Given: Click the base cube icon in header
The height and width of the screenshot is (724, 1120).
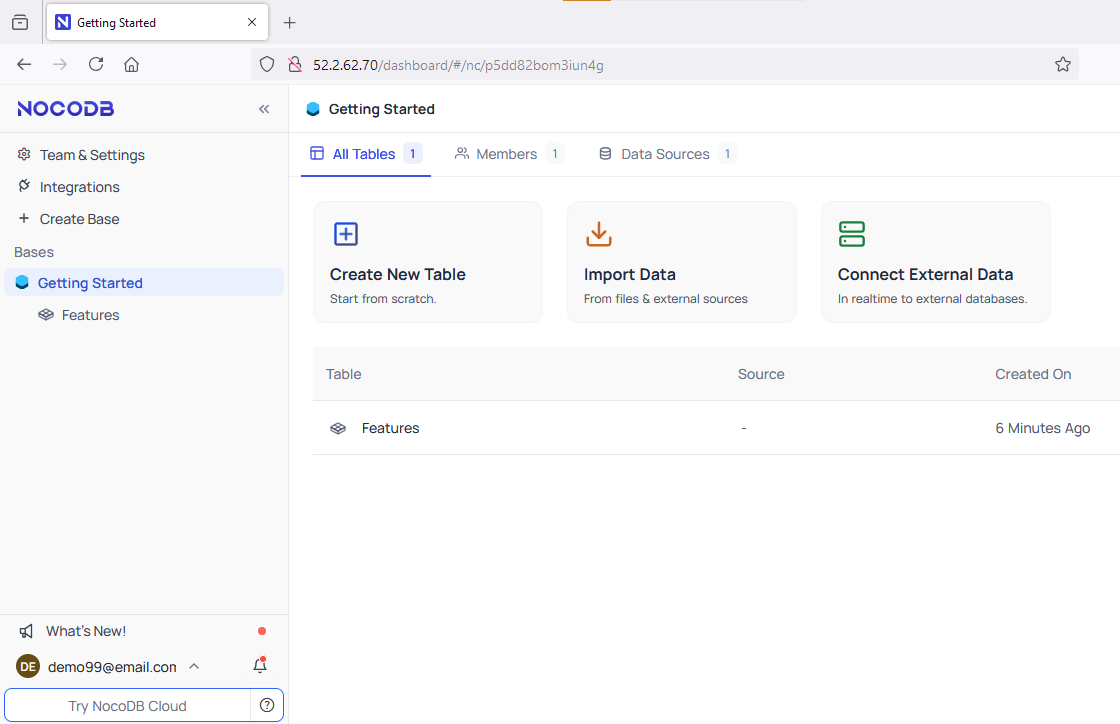Looking at the screenshot, I should pyautogui.click(x=313, y=109).
